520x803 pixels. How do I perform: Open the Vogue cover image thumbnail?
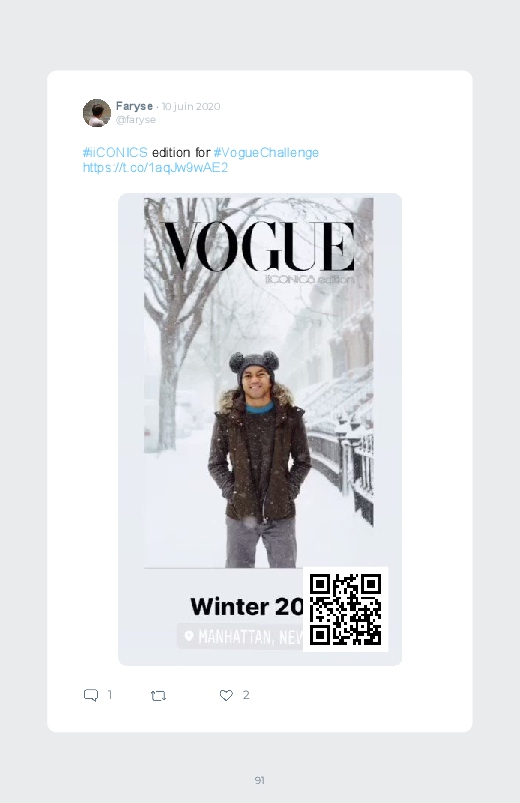[260, 429]
